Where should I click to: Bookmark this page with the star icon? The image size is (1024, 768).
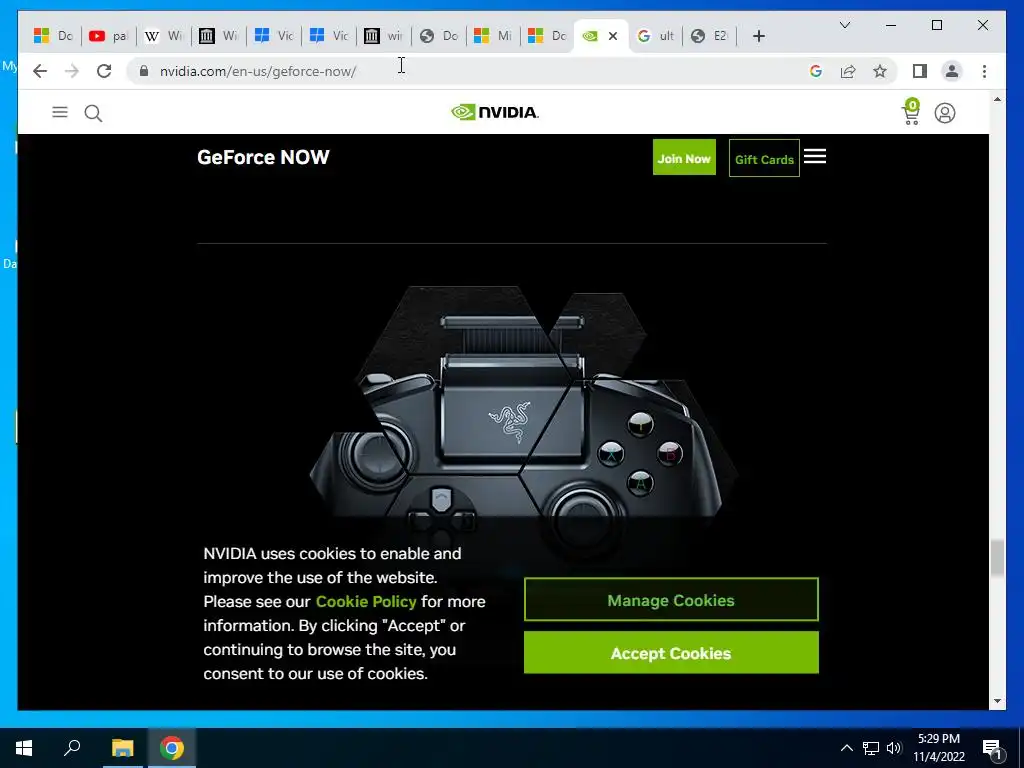pos(880,71)
